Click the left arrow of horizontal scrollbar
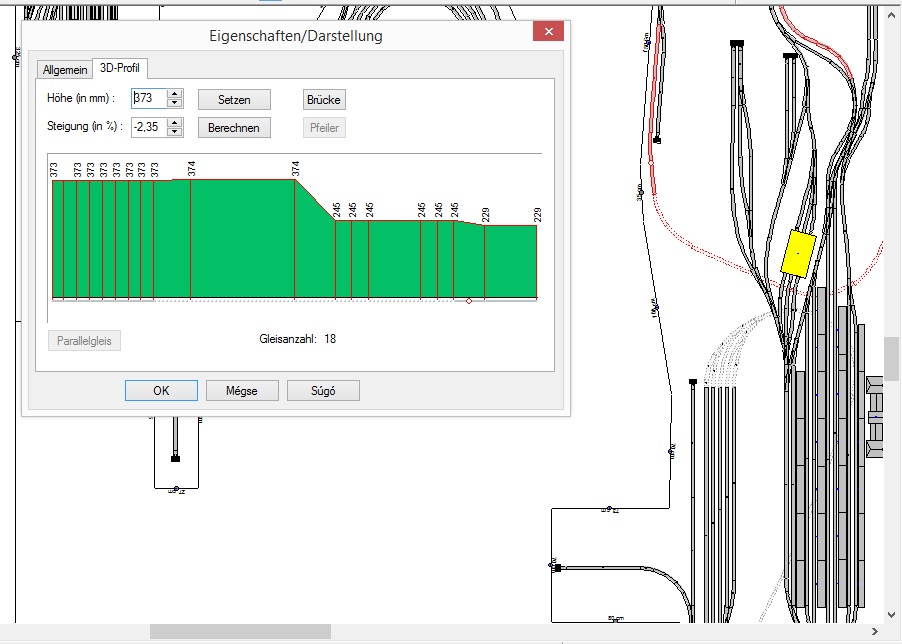The image size is (902, 644). coord(7,632)
